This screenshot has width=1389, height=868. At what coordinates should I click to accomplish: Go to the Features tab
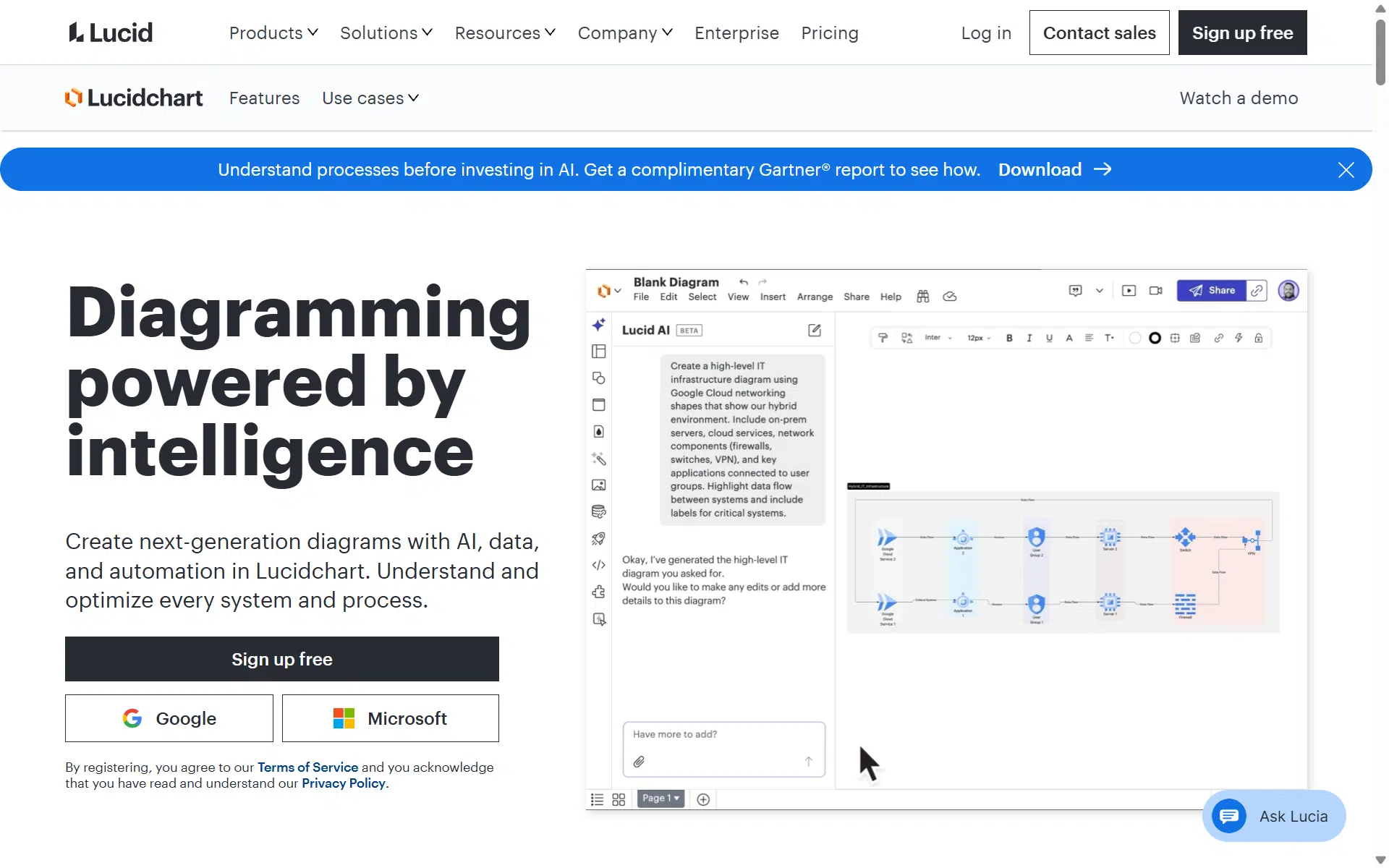coord(264,98)
